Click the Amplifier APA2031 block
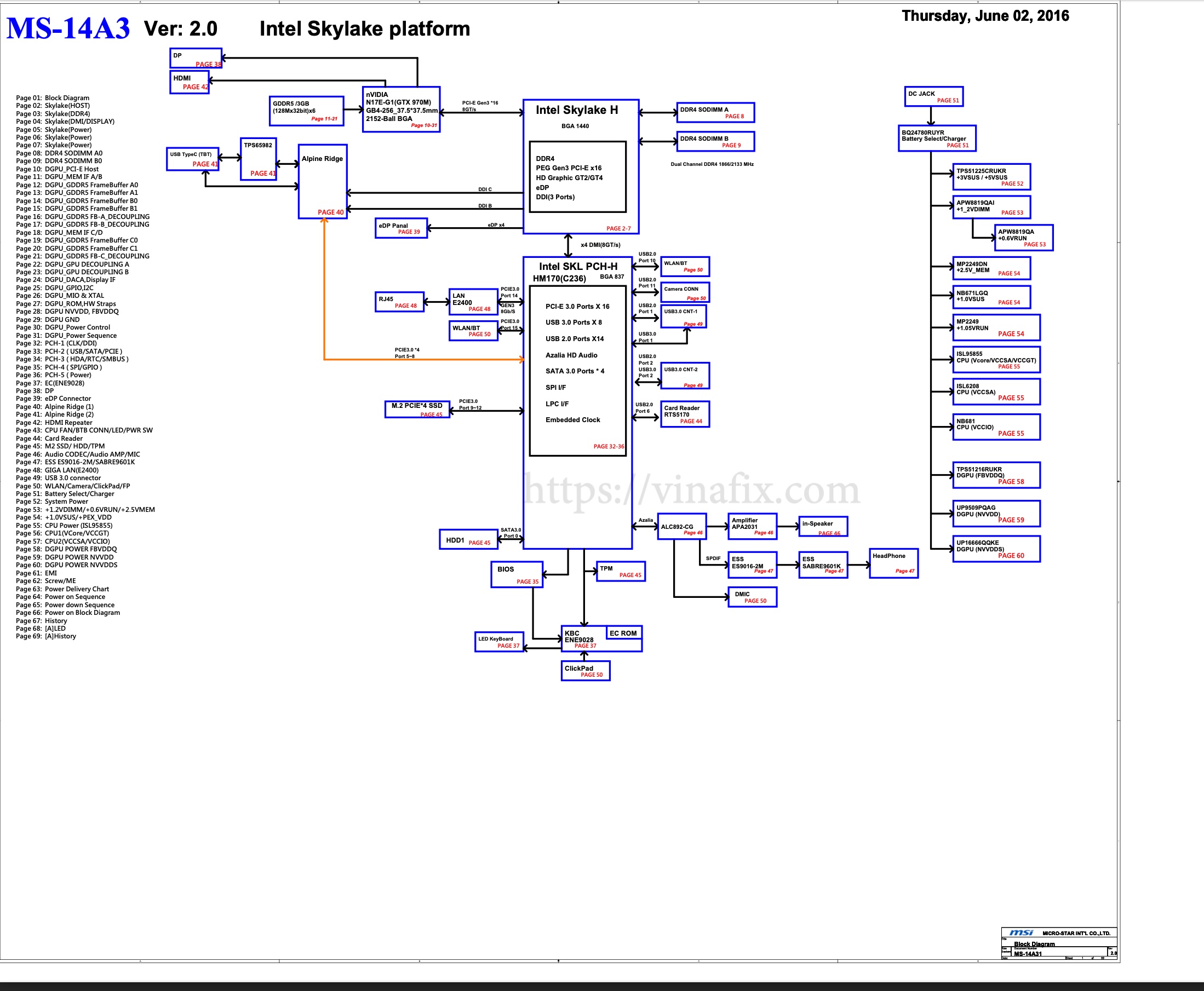1204x991 pixels. pos(753,527)
